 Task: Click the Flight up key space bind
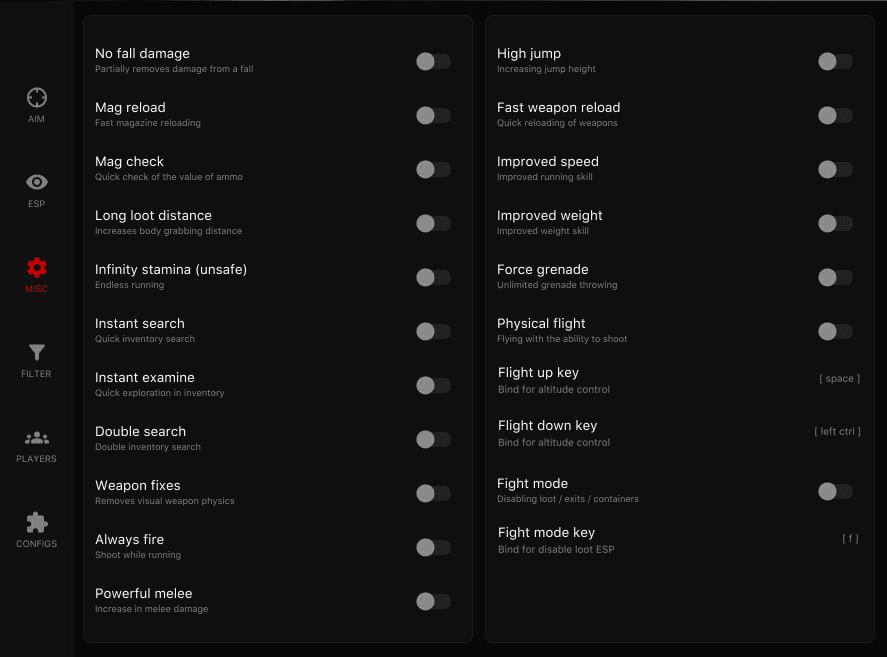click(x=839, y=379)
